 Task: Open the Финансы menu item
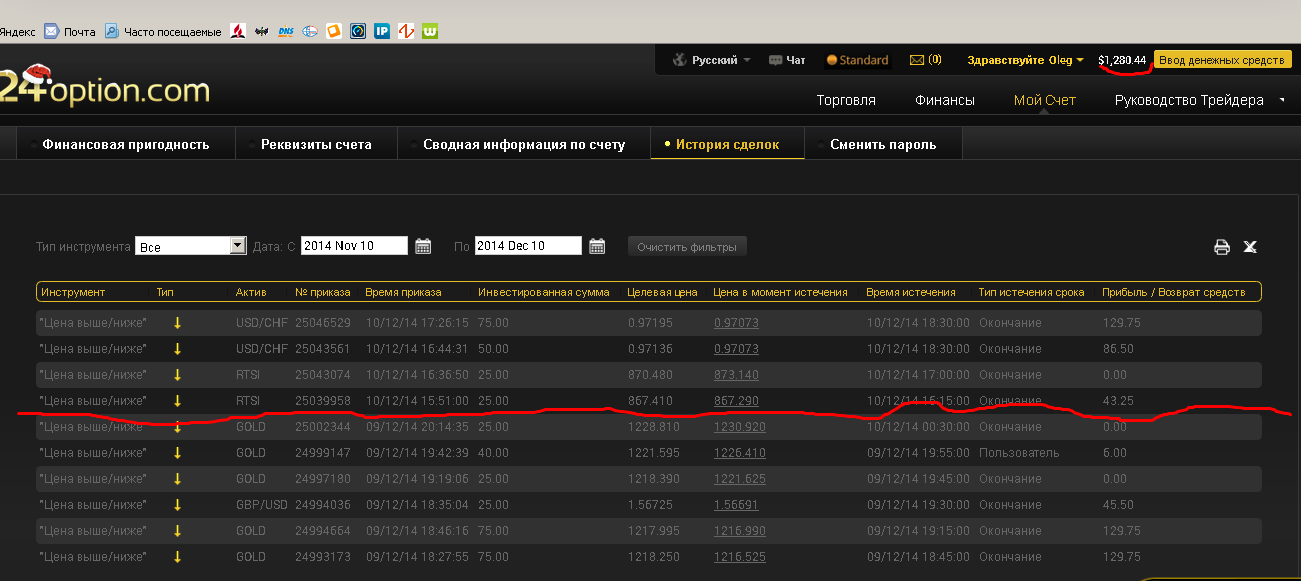(944, 100)
